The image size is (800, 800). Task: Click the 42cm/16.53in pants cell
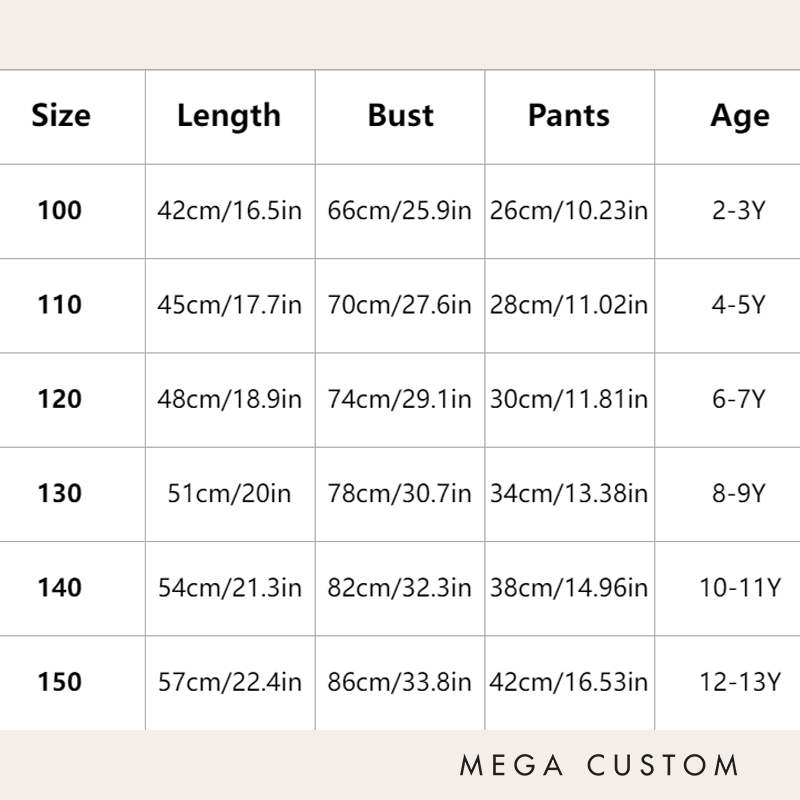[569, 682]
